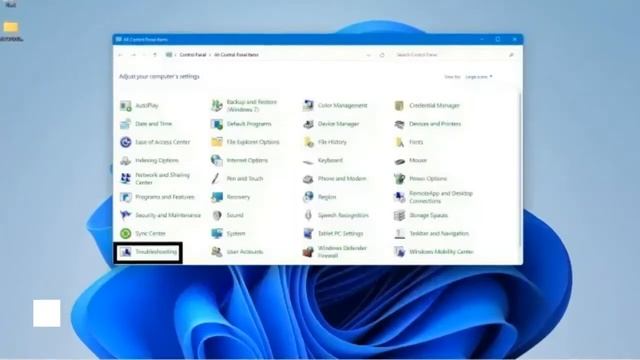Click the Fonts label text
Viewport: 640px width, 360px height.
pyautogui.click(x=416, y=142)
